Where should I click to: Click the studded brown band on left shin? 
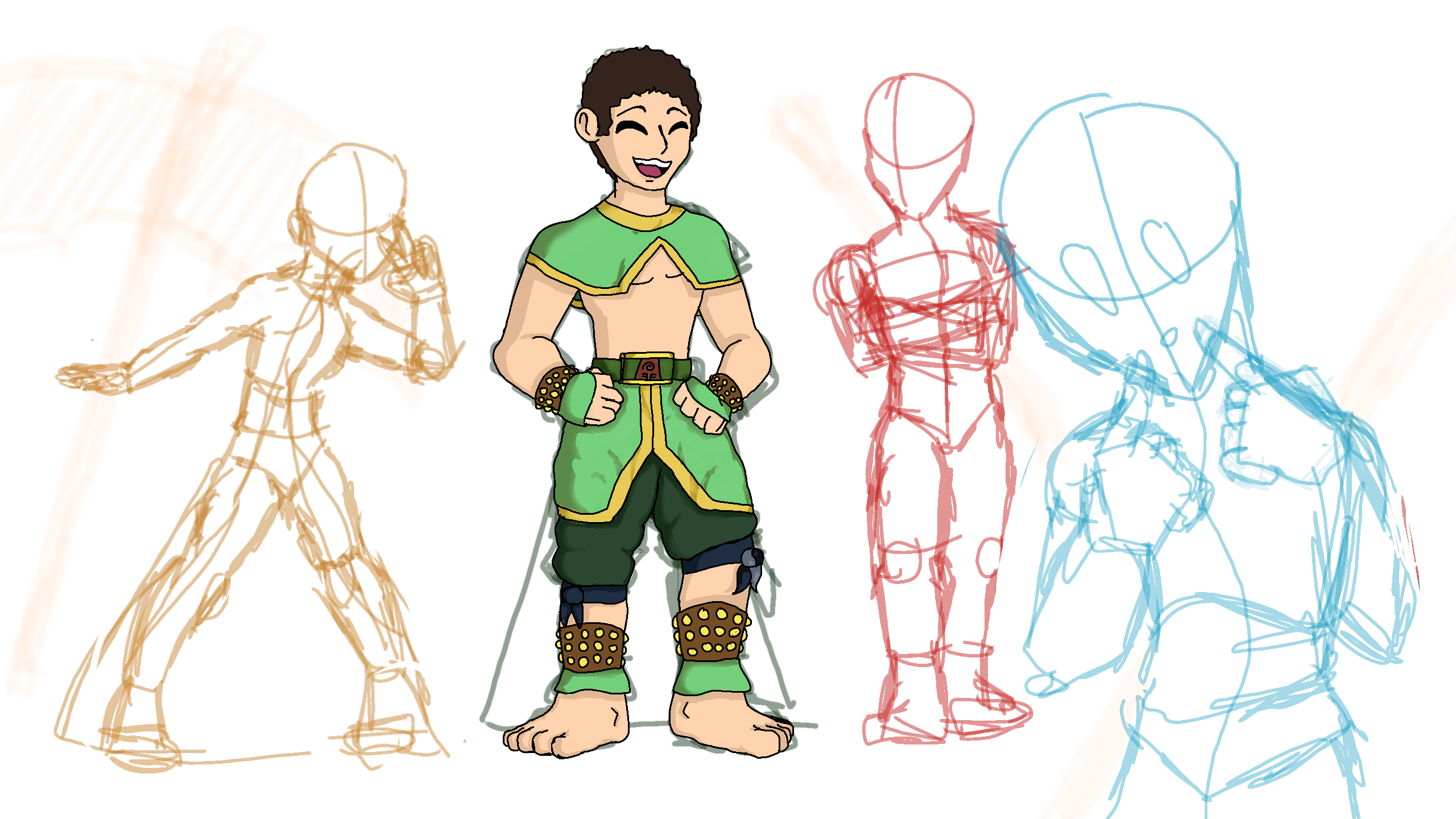coord(591,647)
